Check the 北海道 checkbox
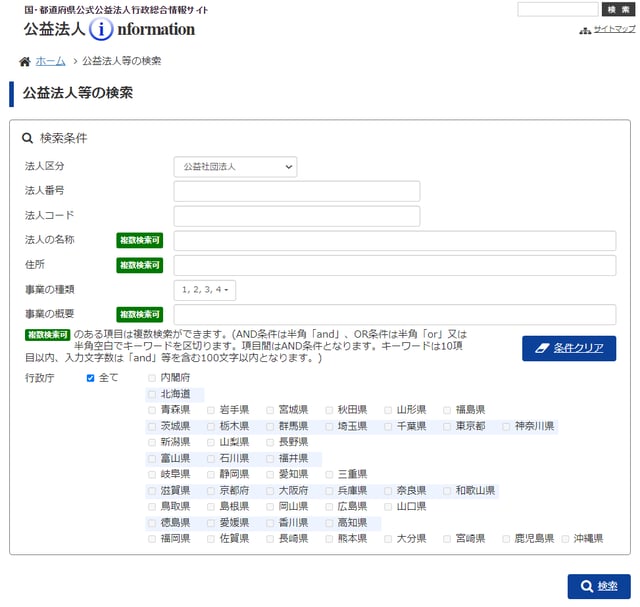Viewport: 640px width, 607px height. (152, 394)
